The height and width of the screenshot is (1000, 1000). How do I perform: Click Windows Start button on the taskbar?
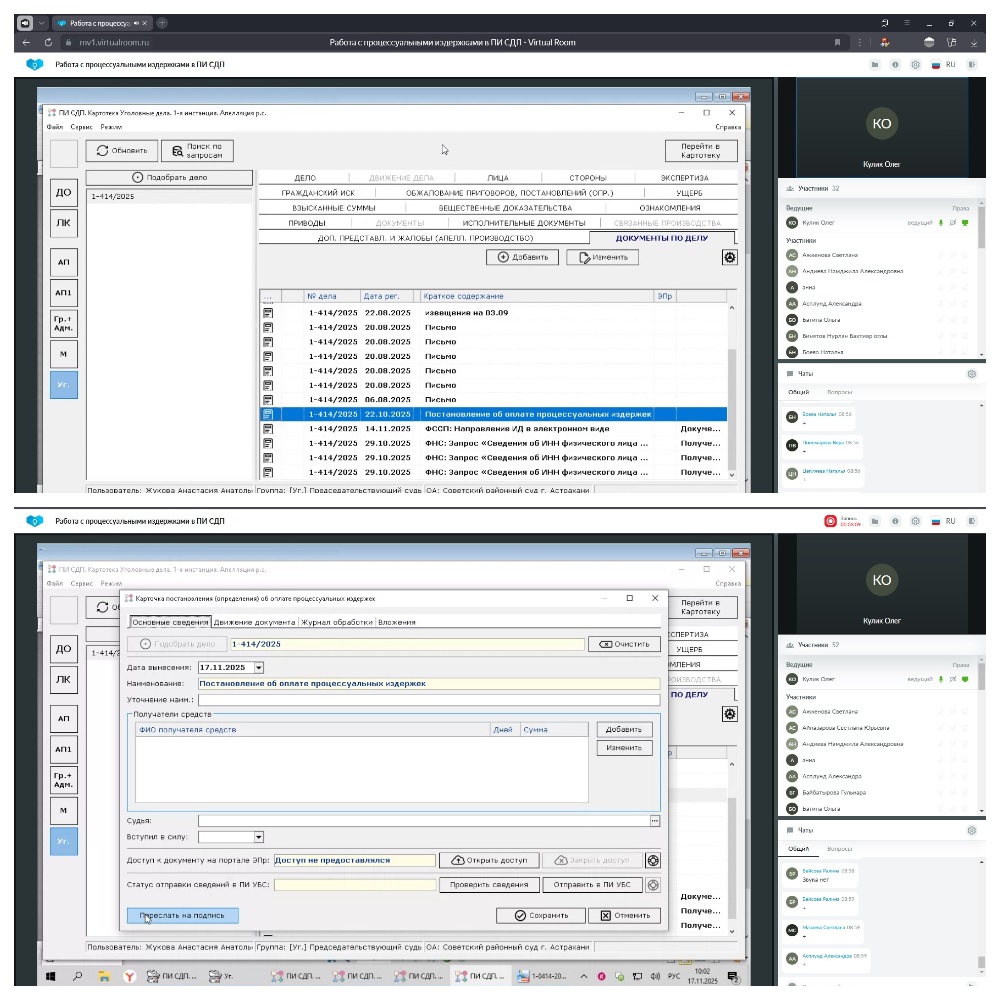click(x=49, y=976)
